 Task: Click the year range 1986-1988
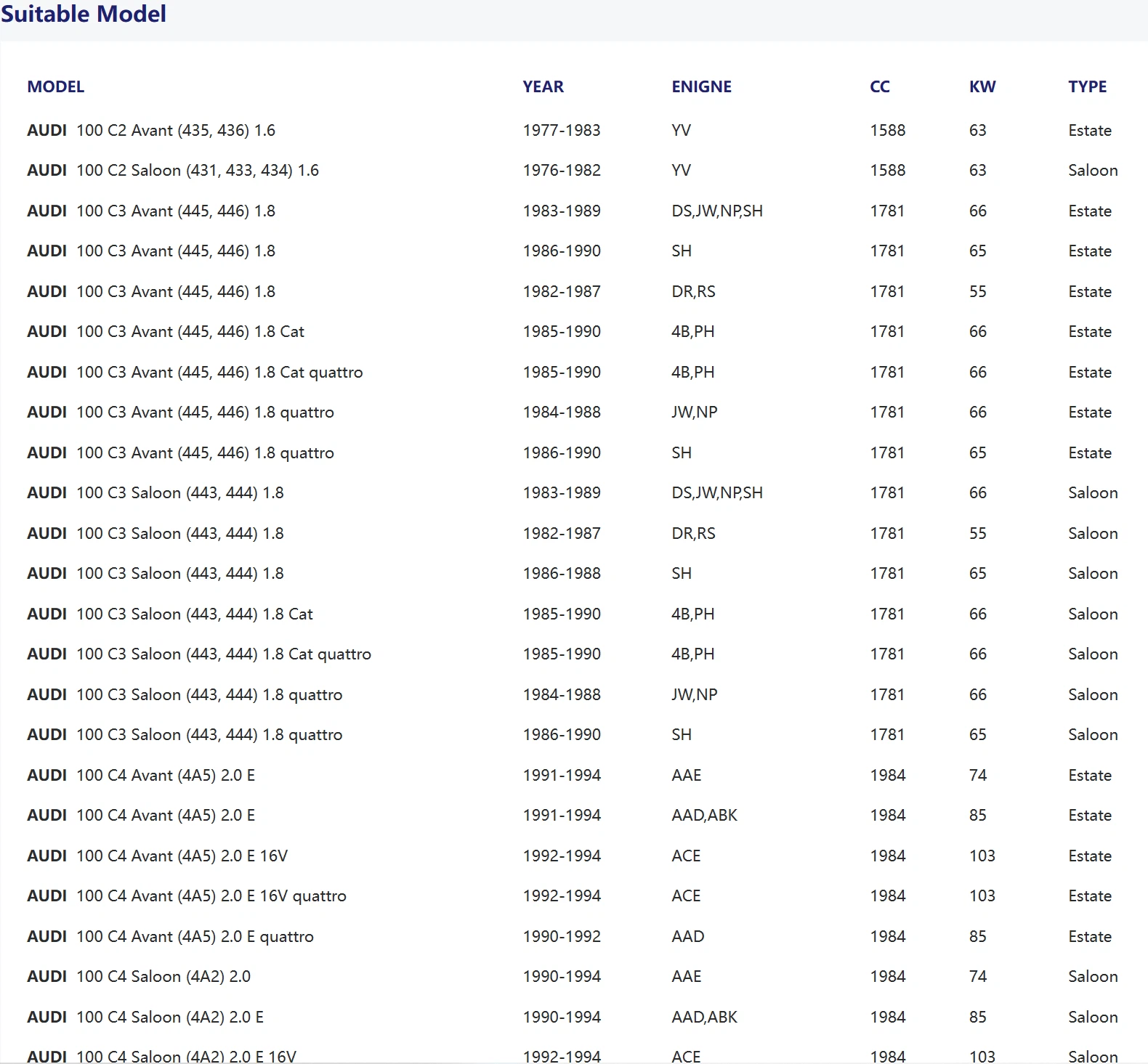(562, 574)
